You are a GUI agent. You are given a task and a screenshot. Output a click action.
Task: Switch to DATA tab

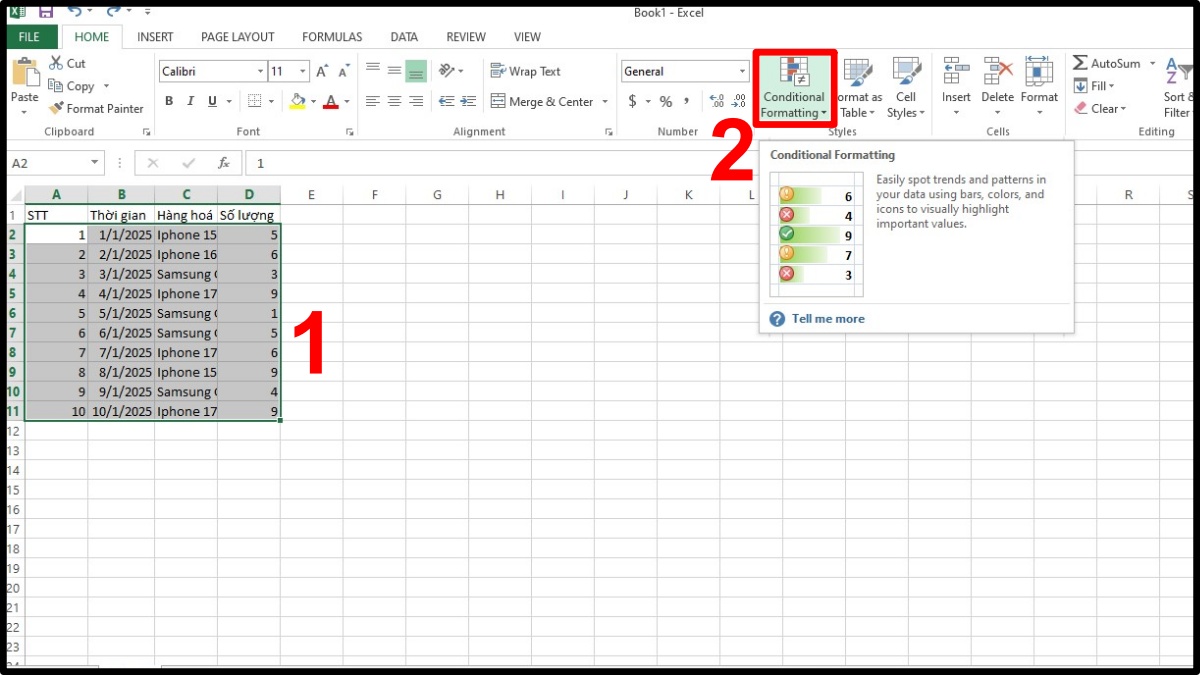[404, 37]
